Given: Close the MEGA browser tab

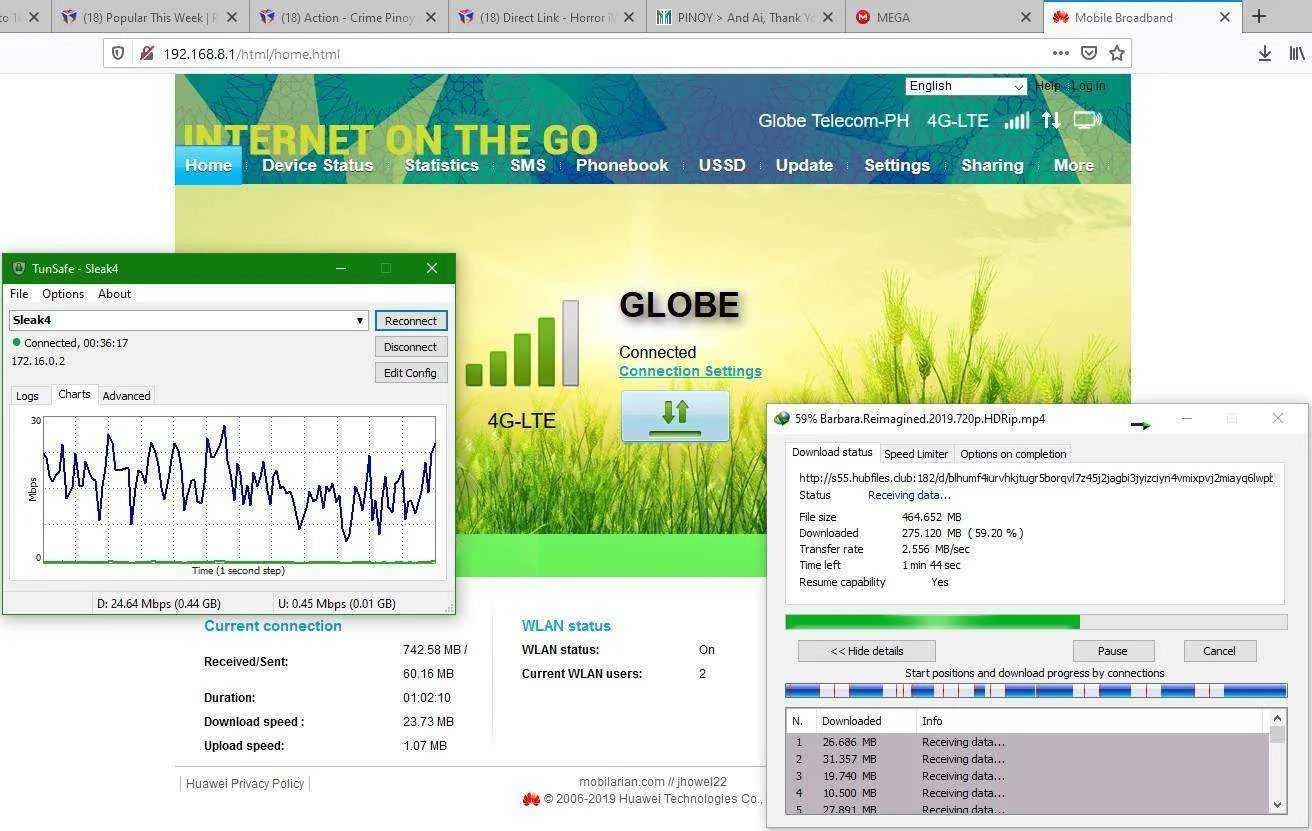Looking at the screenshot, I should [1026, 17].
